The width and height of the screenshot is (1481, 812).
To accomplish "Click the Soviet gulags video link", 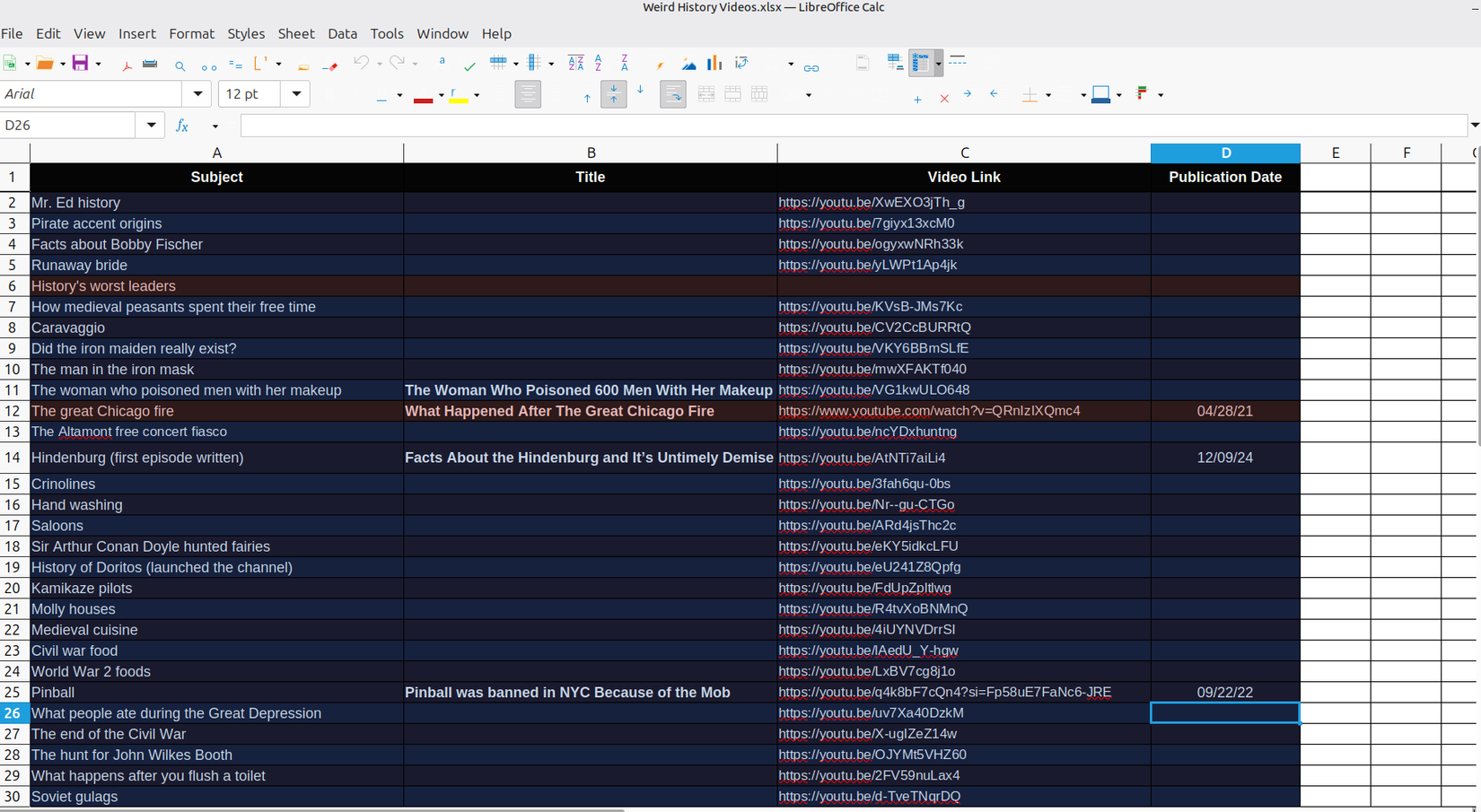I will tap(869, 797).
